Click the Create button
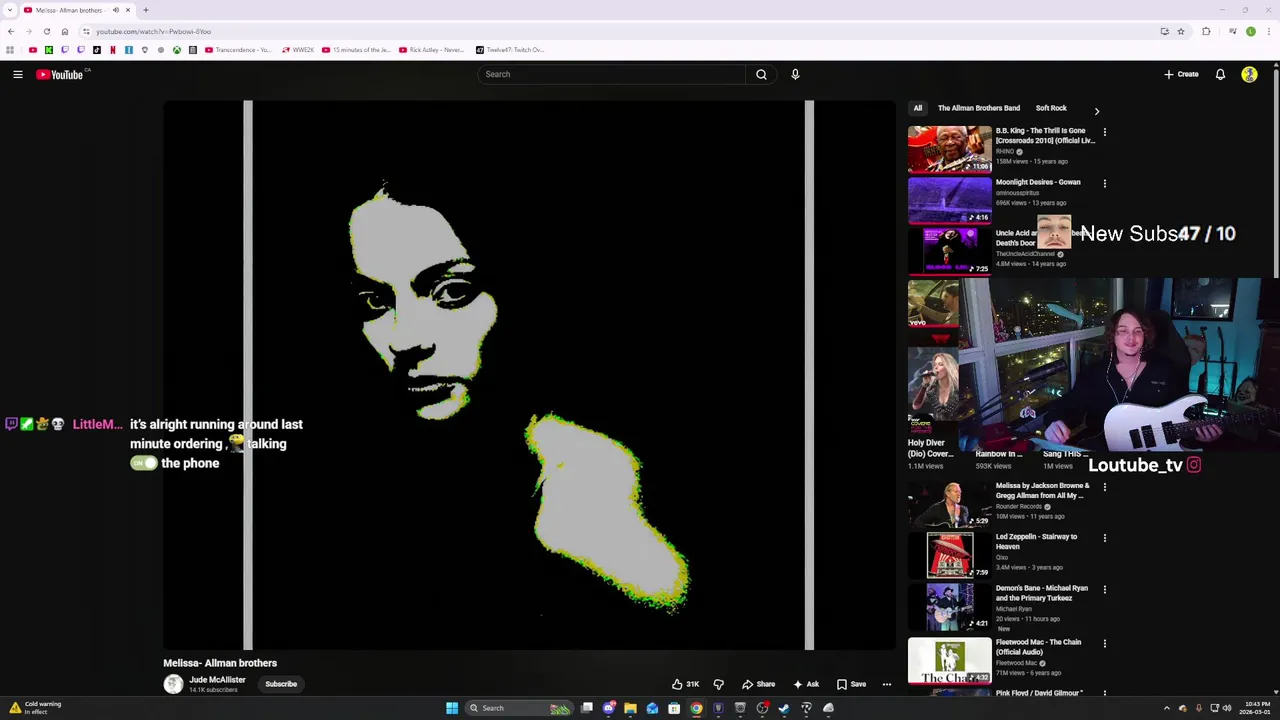This screenshot has width=1280, height=720. (x=1181, y=74)
